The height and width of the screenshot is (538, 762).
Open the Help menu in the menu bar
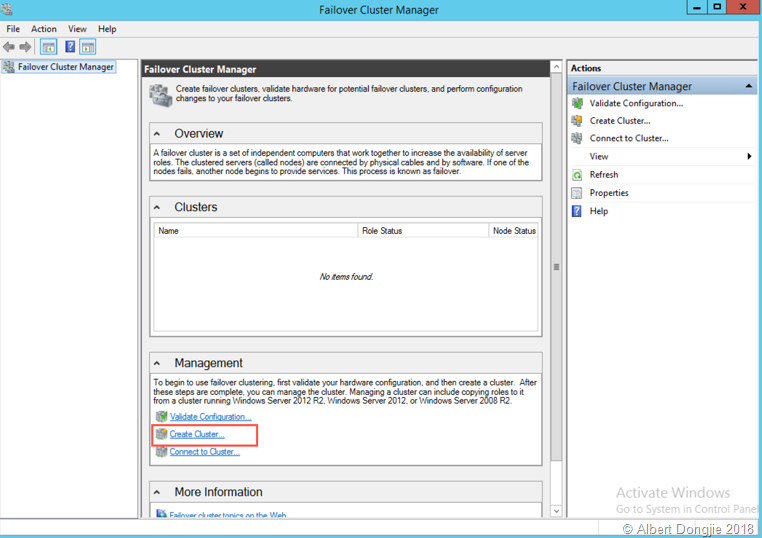tap(107, 29)
